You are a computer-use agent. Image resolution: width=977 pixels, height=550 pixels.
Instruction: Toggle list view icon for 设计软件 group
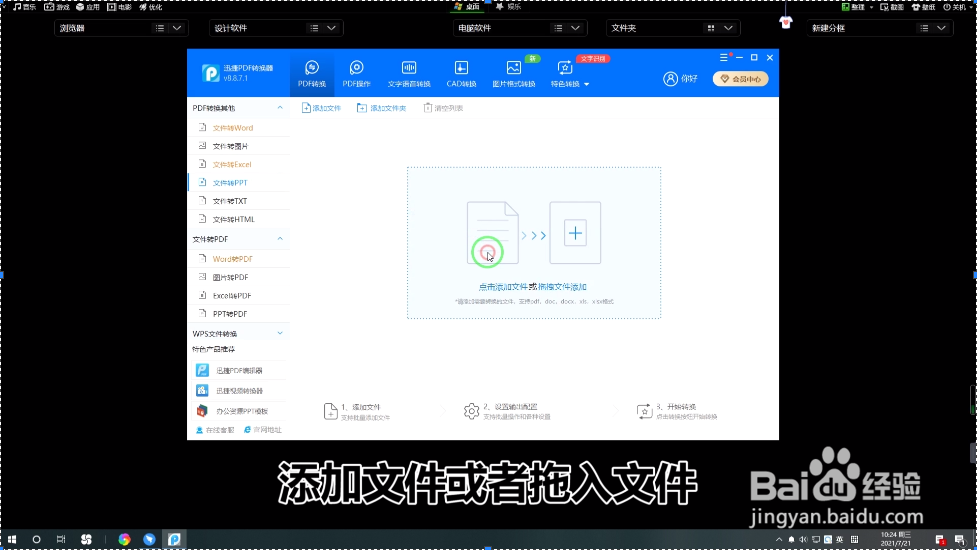(314, 28)
